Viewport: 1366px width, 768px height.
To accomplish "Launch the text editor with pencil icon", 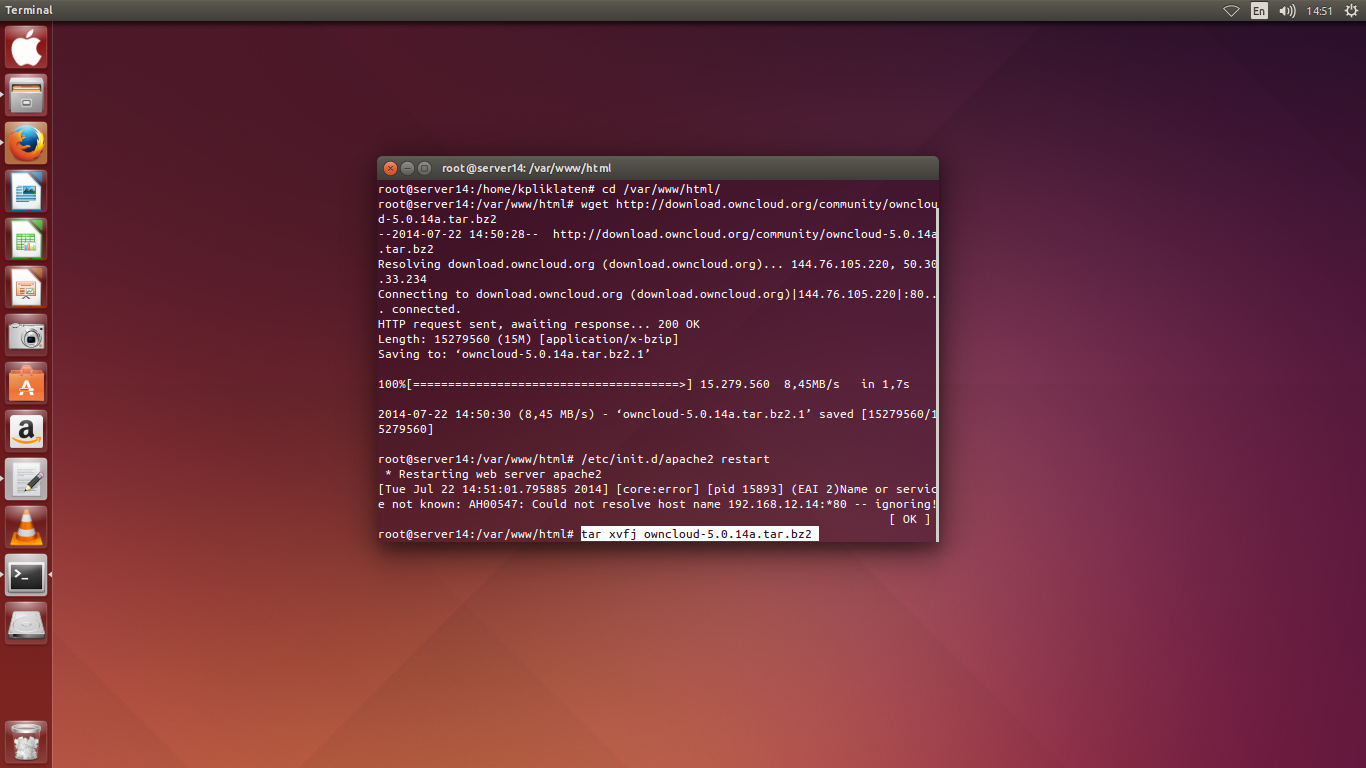I will [26, 479].
